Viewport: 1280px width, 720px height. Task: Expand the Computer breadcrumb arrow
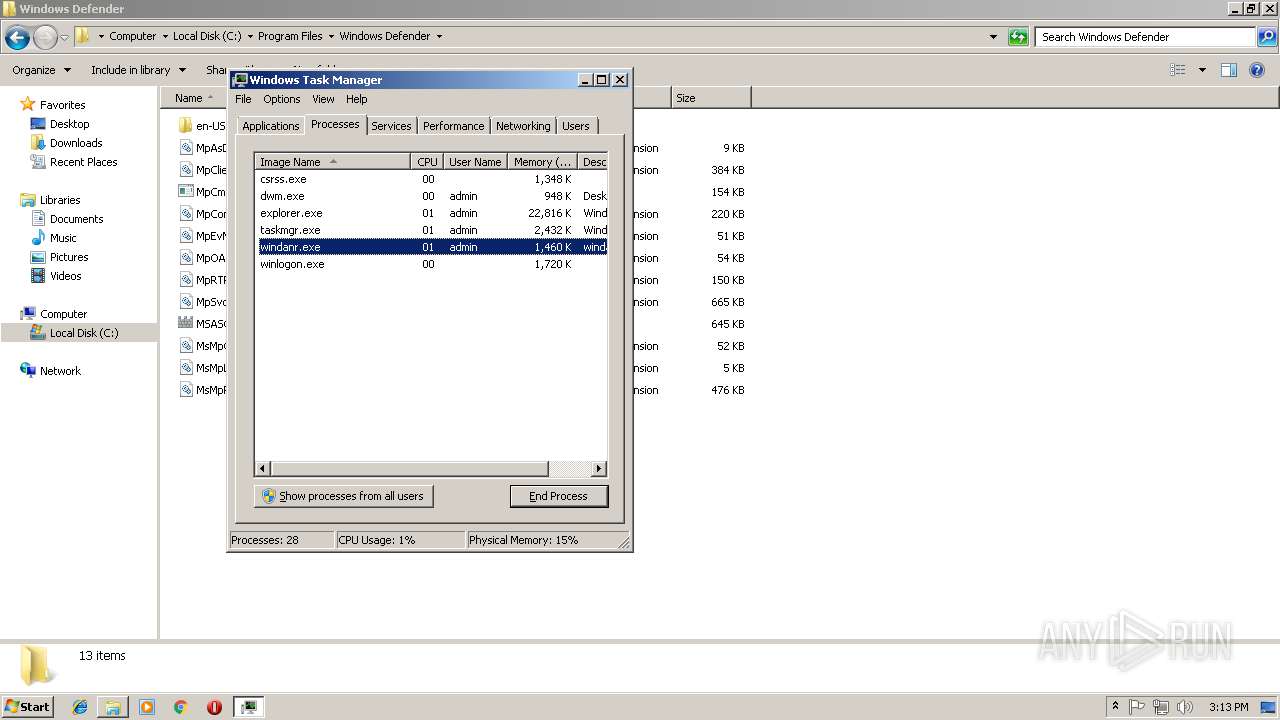coord(165,37)
